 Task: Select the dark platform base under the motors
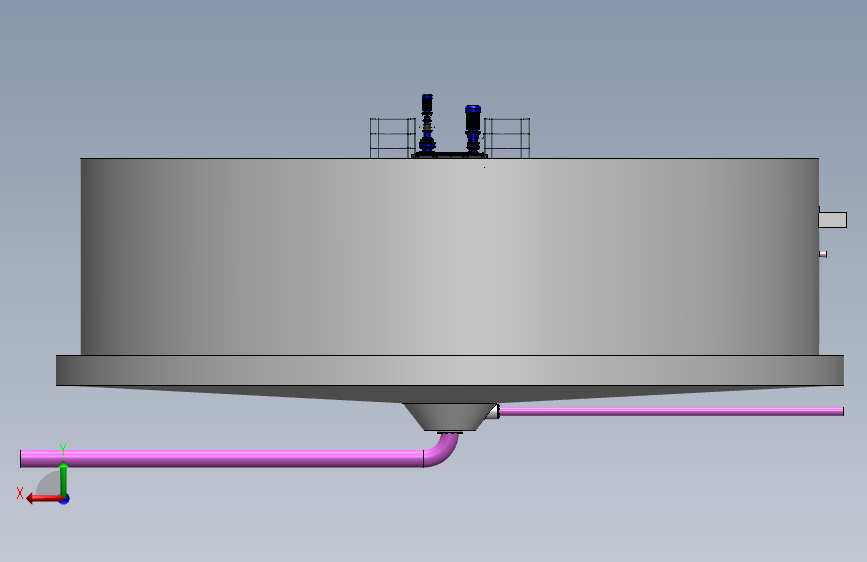click(x=450, y=155)
